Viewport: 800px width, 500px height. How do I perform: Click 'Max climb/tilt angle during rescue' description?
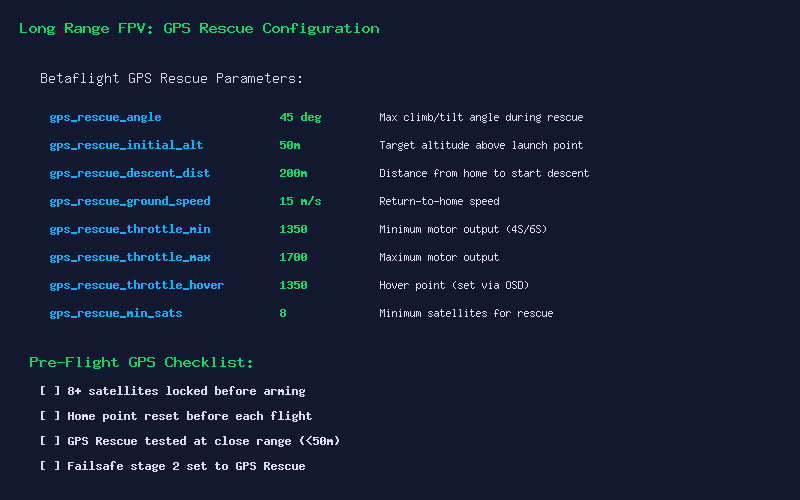[x=481, y=117]
